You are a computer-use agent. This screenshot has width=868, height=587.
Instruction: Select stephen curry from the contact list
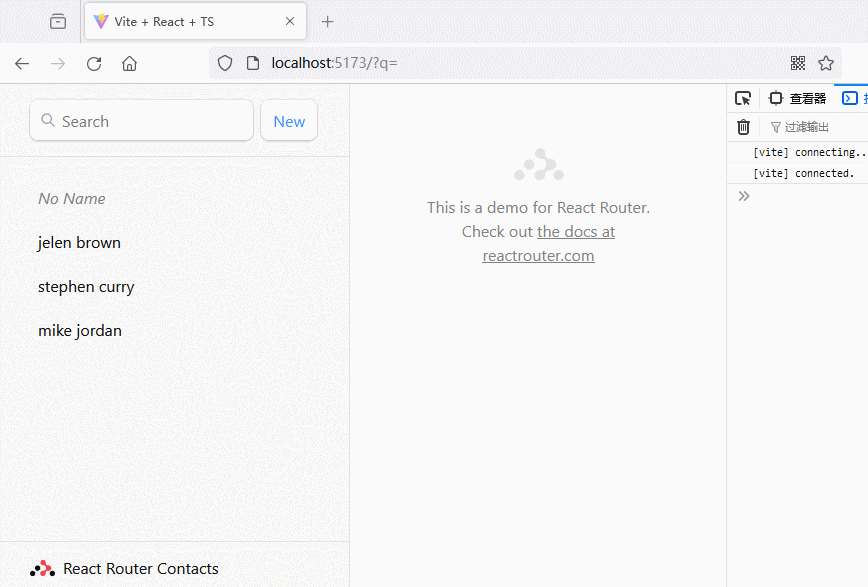86,287
